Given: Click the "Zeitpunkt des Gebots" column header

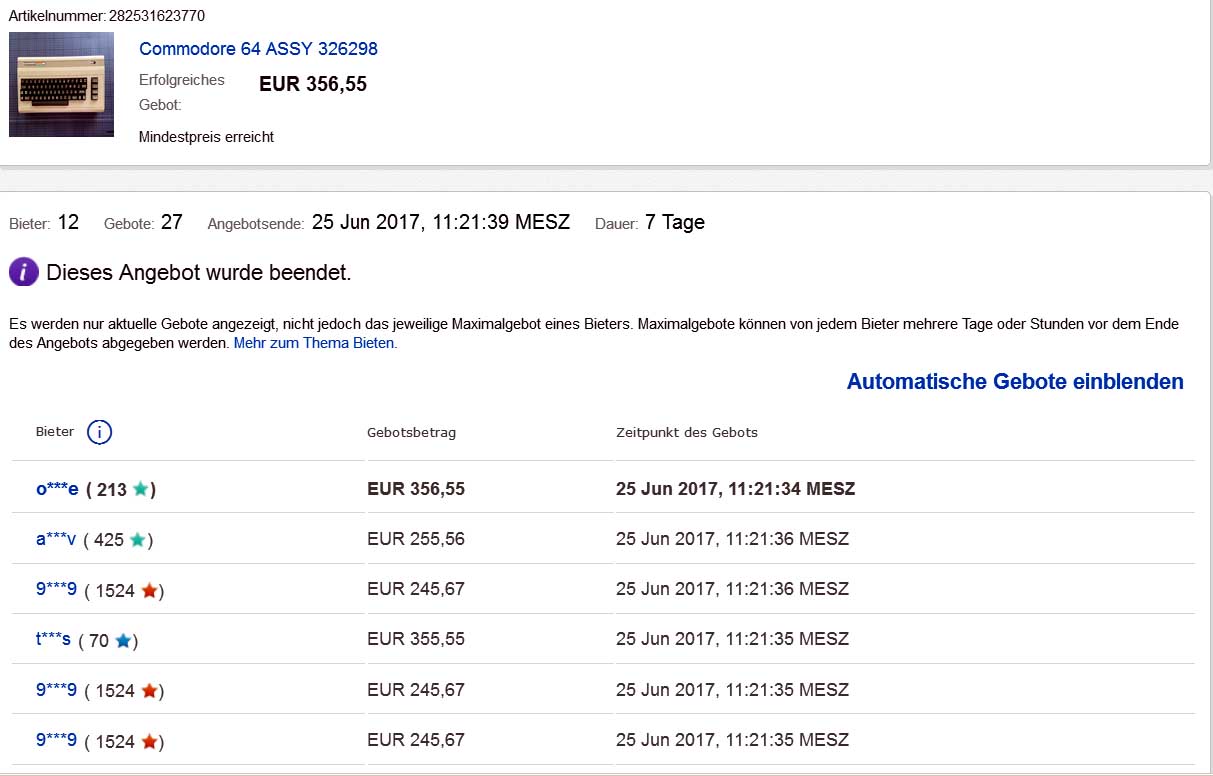Looking at the screenshot, I should tap(686, 432).
